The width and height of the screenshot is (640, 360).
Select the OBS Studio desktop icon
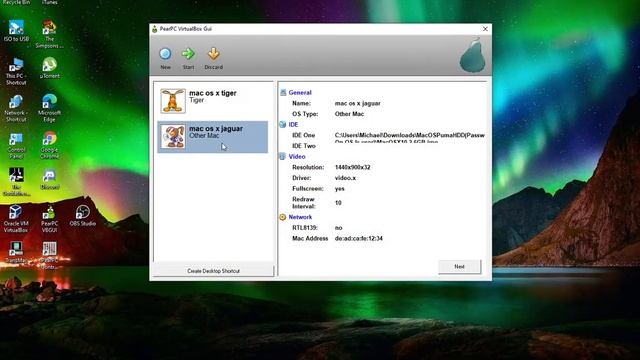pos(82,216)
